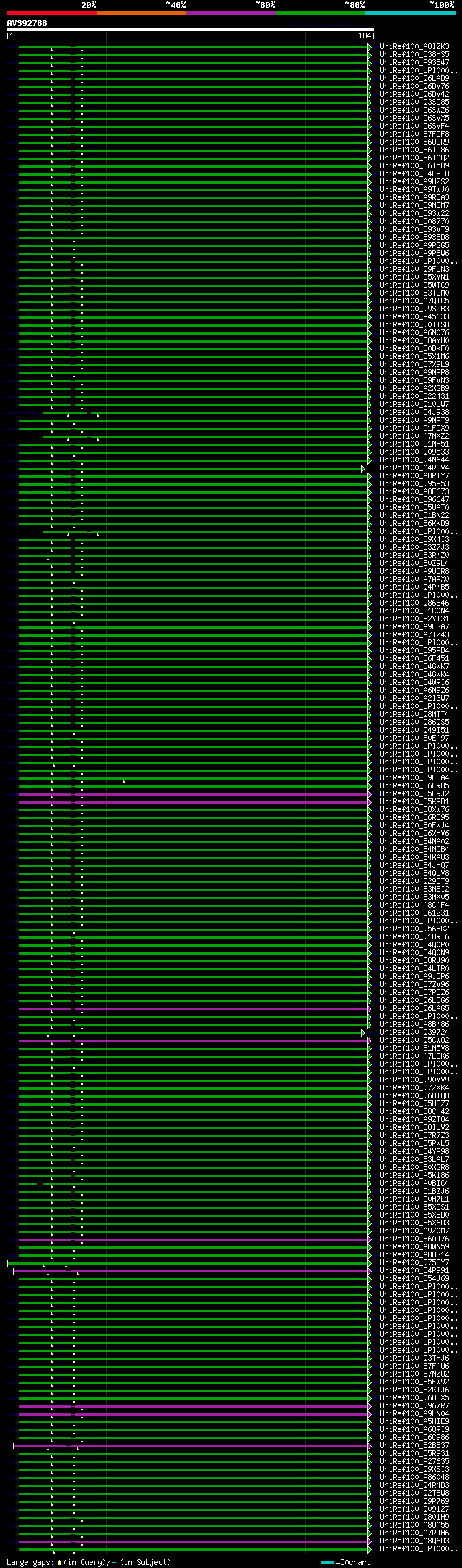Viewport: 462px width, 1568px height.
Task: Select hit label UniRef100_B7FGF8
Action: click(x=414, y=134)
